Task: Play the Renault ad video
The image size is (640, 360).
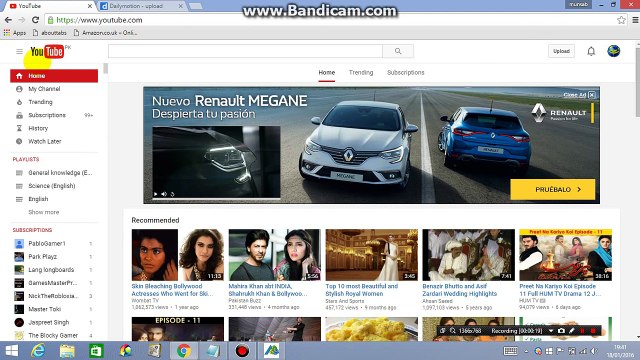Action: (x=156, y=194)
